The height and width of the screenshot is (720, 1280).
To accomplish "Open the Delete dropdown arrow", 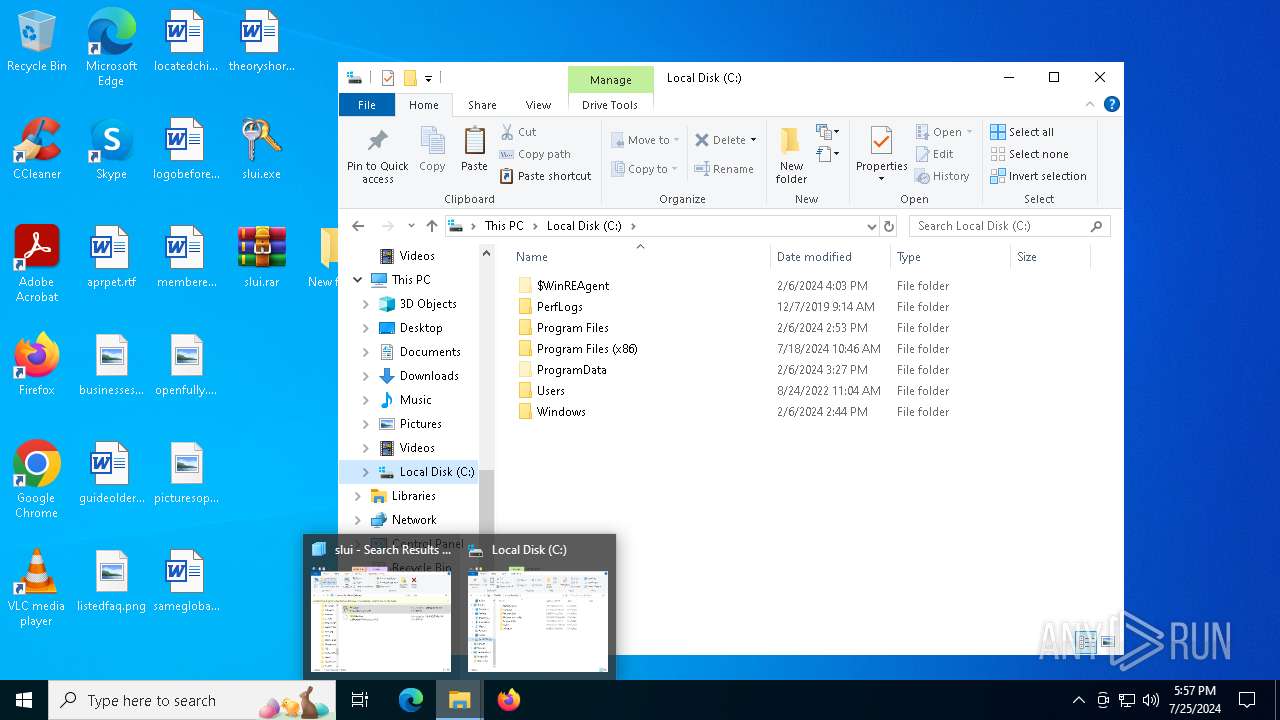I will [753, 140].
